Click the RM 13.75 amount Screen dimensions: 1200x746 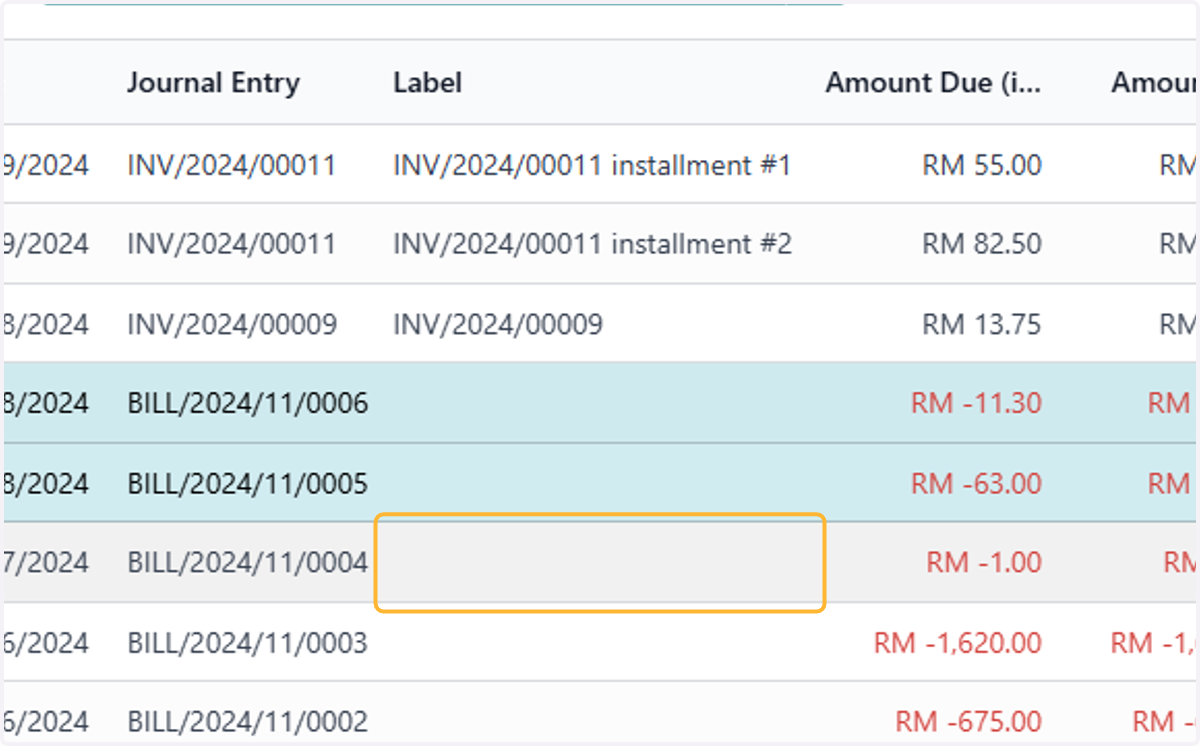pyautogui.click(x=982, y=324)
